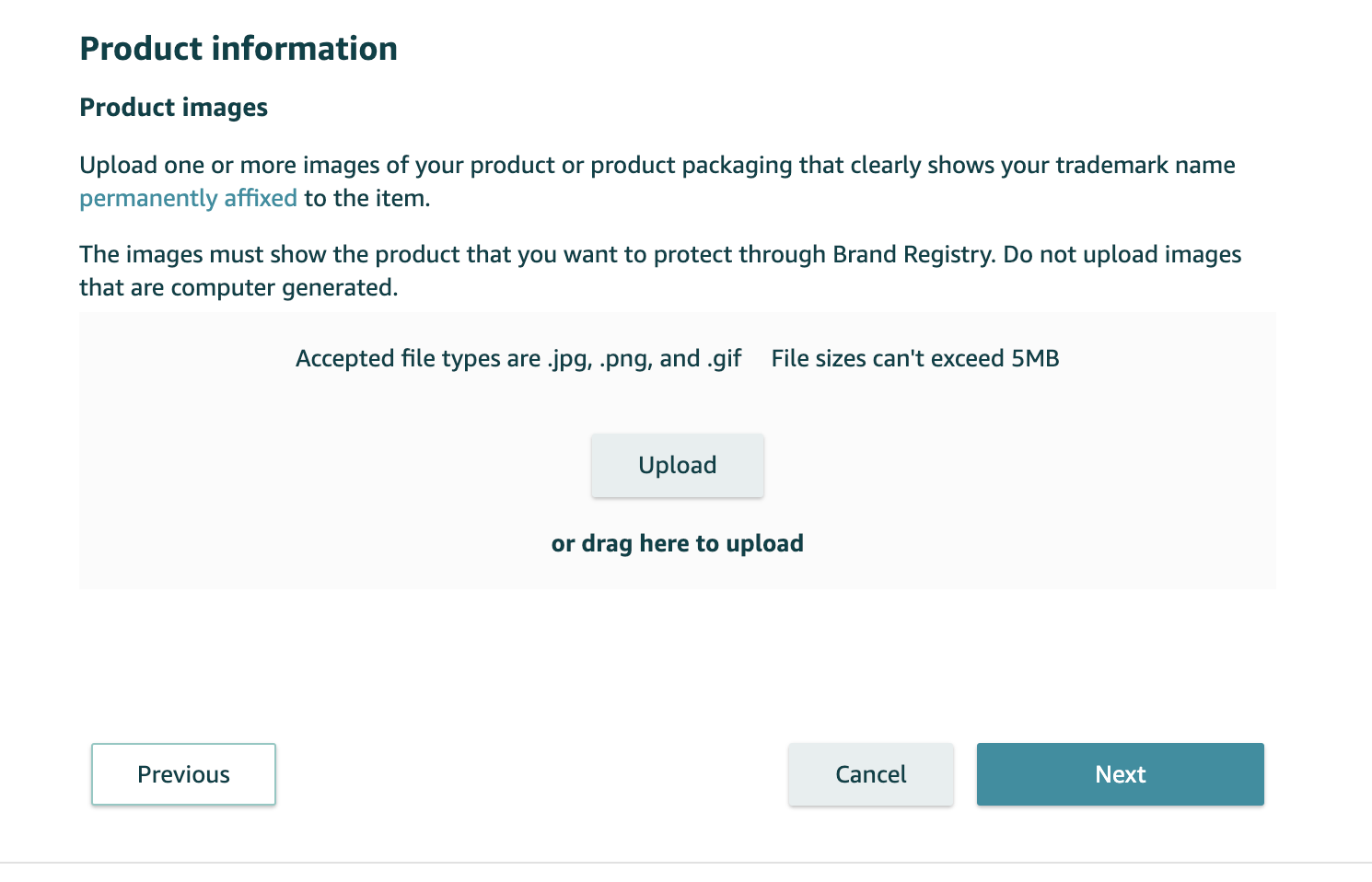This screenshot has width=1372, height=882.
Task: Open the 'permanently affixed' link
Action: click(188, 199)
